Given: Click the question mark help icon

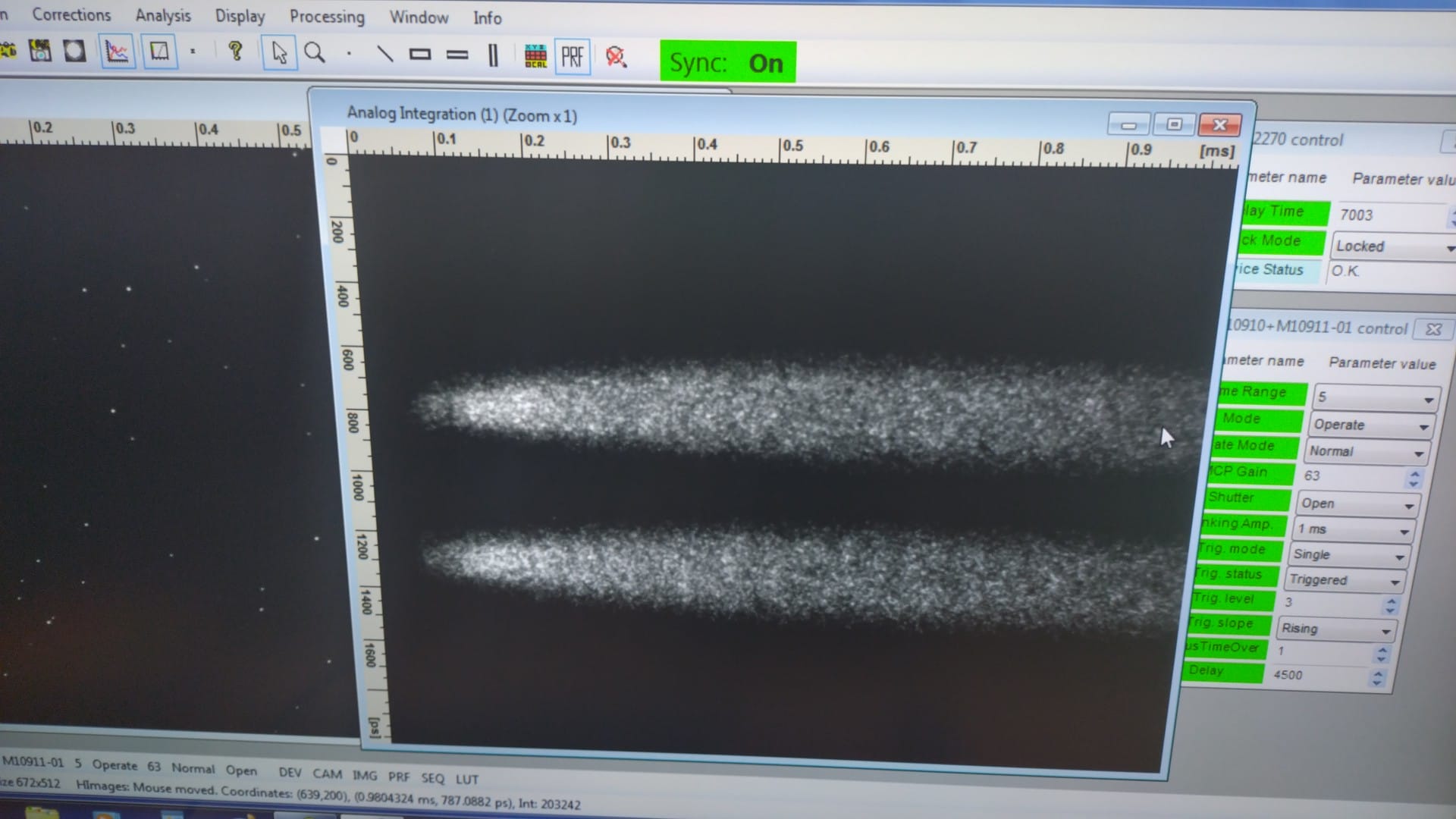Looking at the screenshot, I should click(x=235, y=52).
